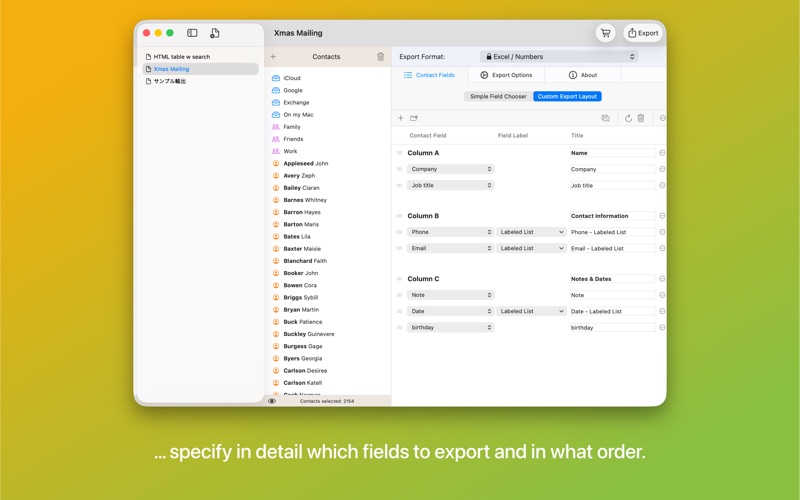Screen dimensions: 800x500
Task: Select the Friends group
Action: (x=293, y=139)
